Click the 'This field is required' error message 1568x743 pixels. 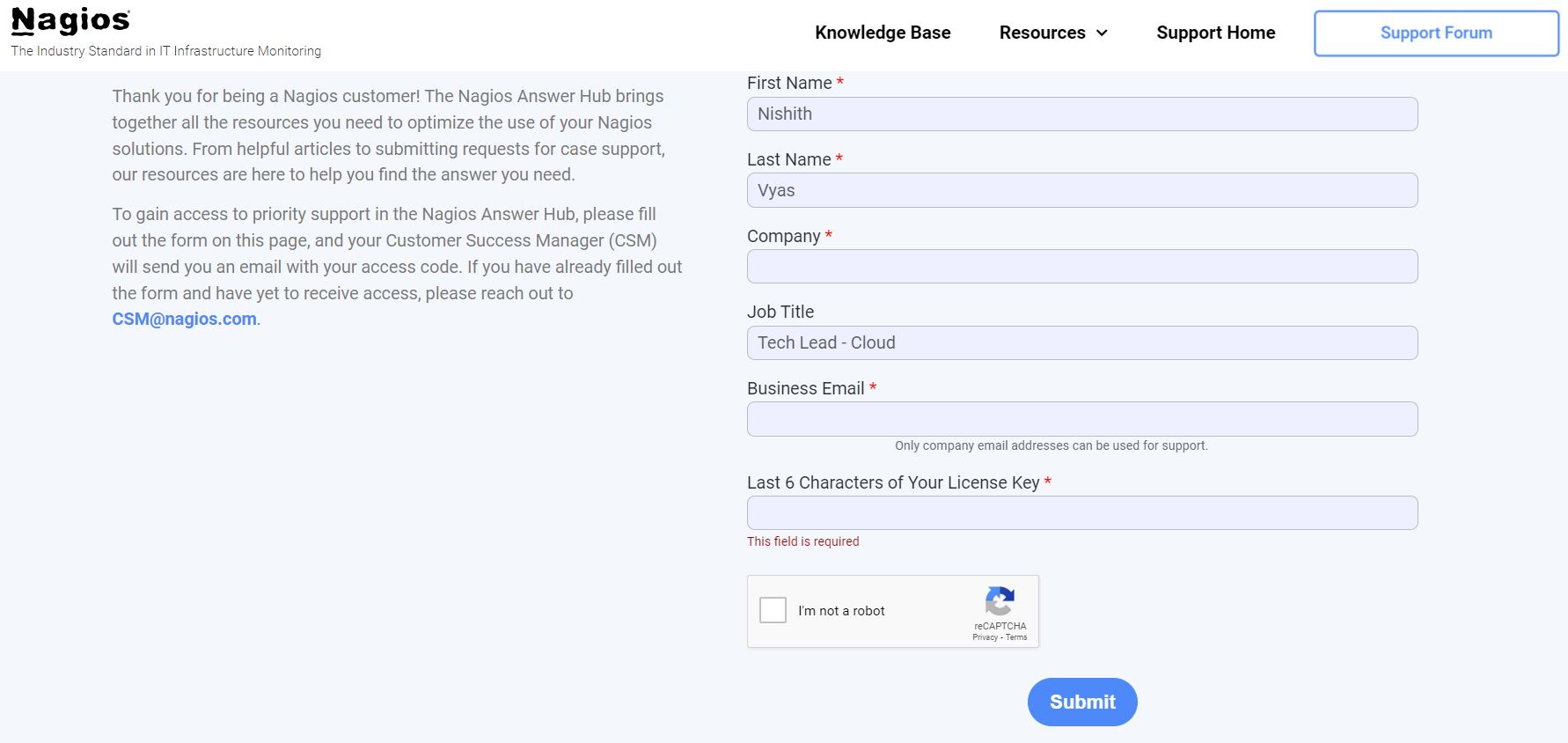(x=802, y=541)
